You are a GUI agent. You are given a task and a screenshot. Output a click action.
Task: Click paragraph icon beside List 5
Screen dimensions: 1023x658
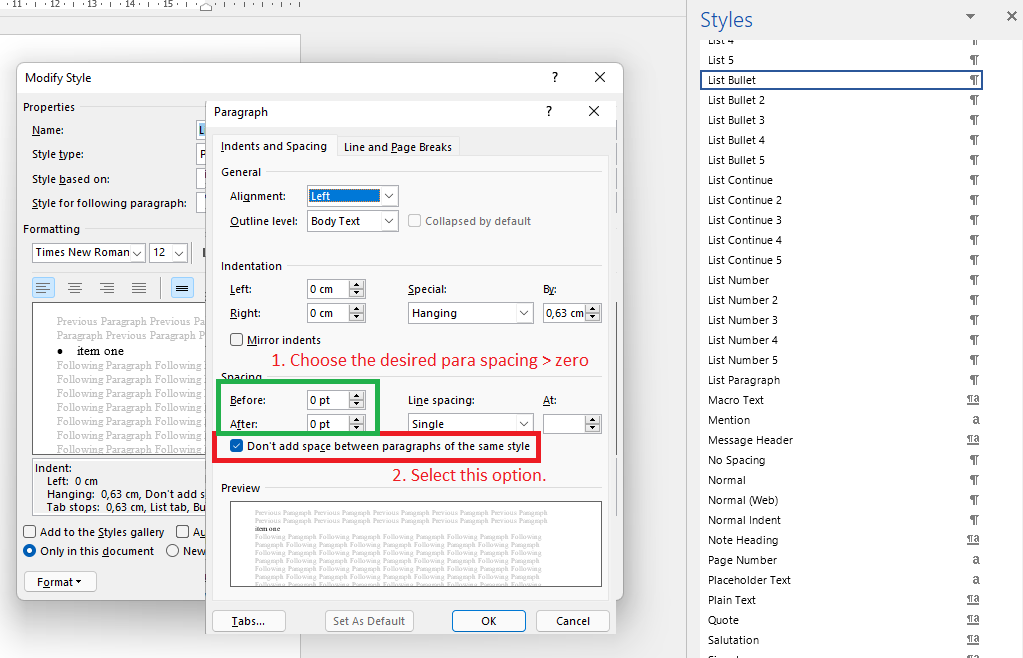(974, 60)
